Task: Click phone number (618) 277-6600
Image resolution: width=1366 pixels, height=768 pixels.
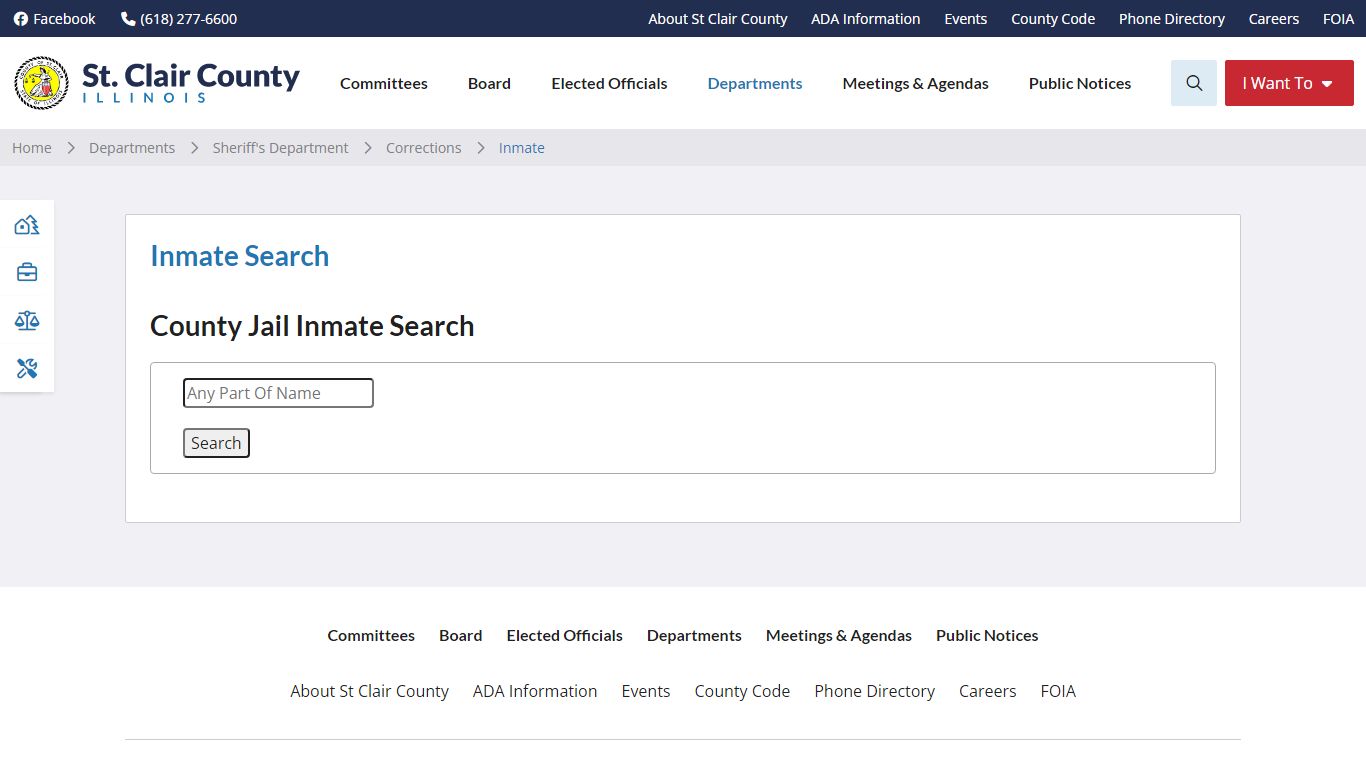Action: 179,19
